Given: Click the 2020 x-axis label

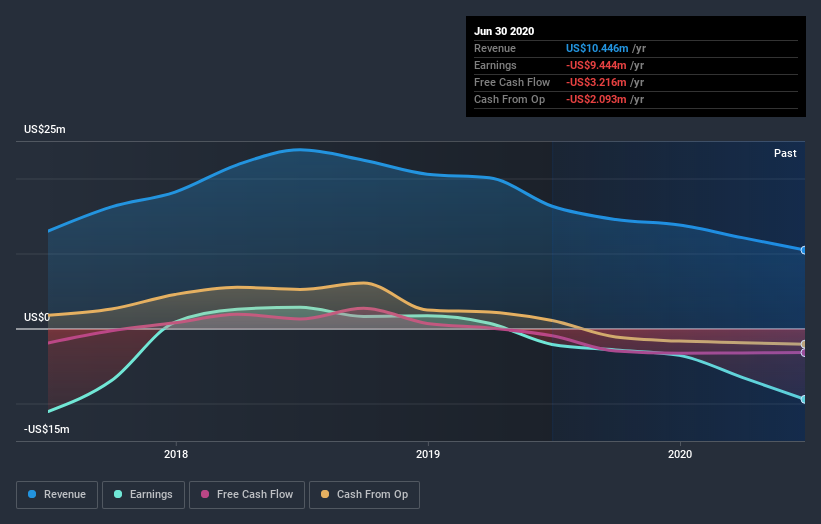Looking at the screenshot, I should (680, 454).
